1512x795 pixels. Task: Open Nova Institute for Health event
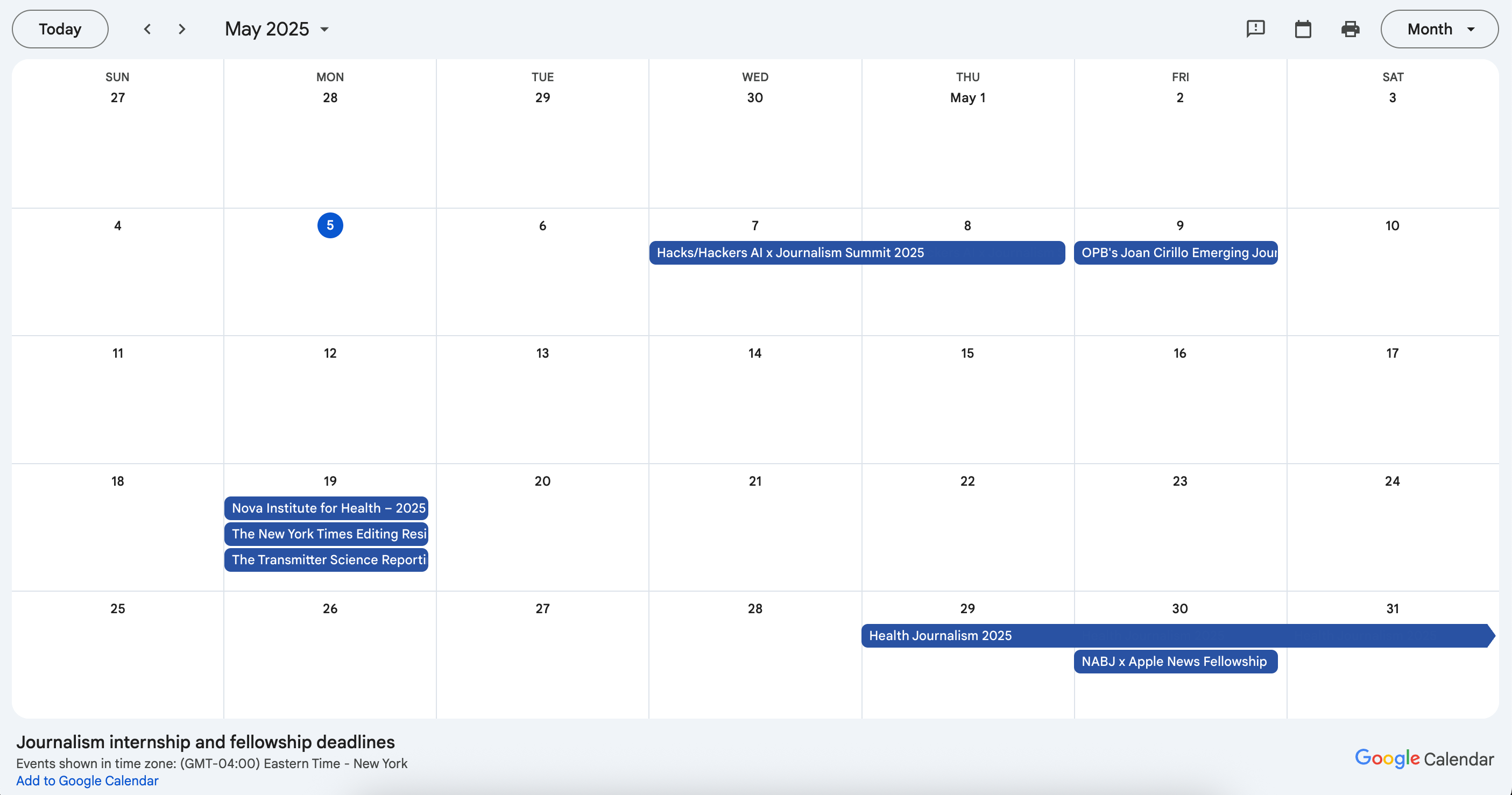[x=327, y=508]
